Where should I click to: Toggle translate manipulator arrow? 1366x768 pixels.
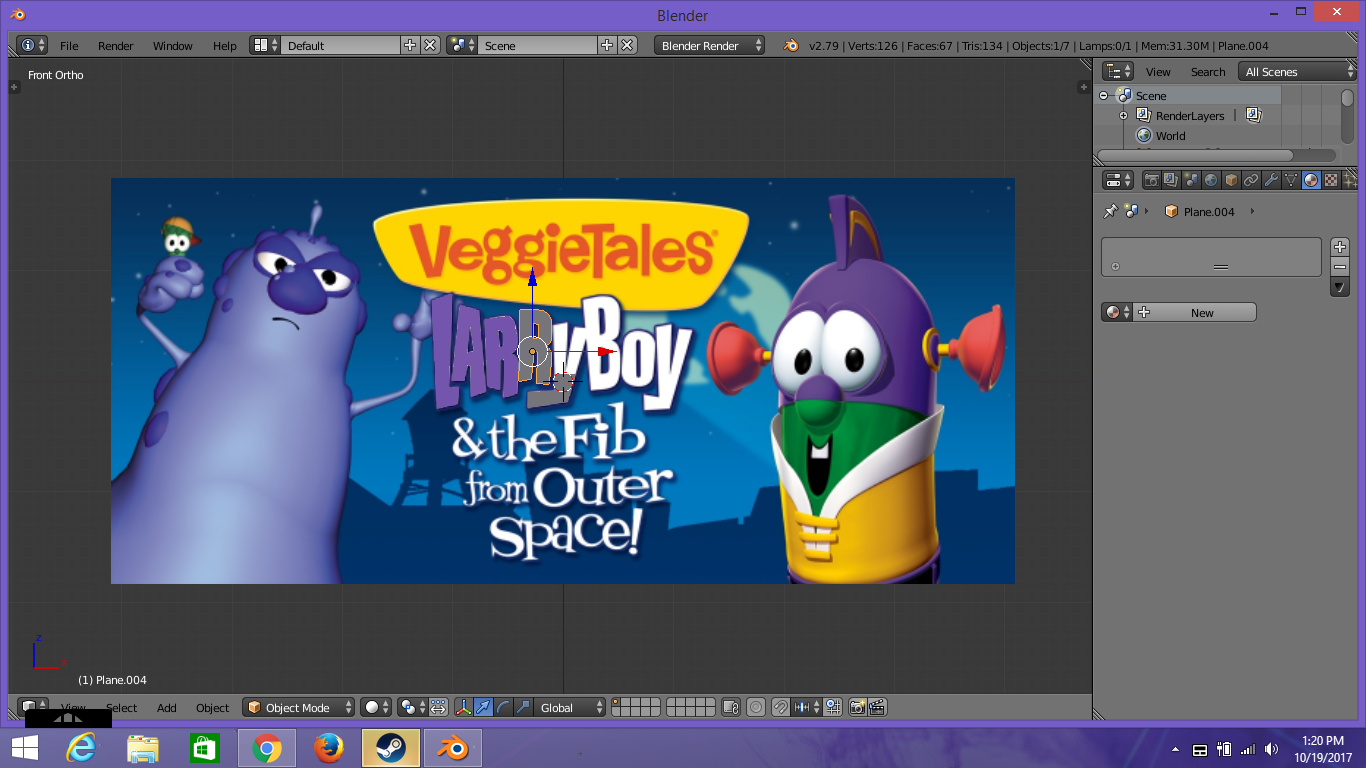(484, 707)
